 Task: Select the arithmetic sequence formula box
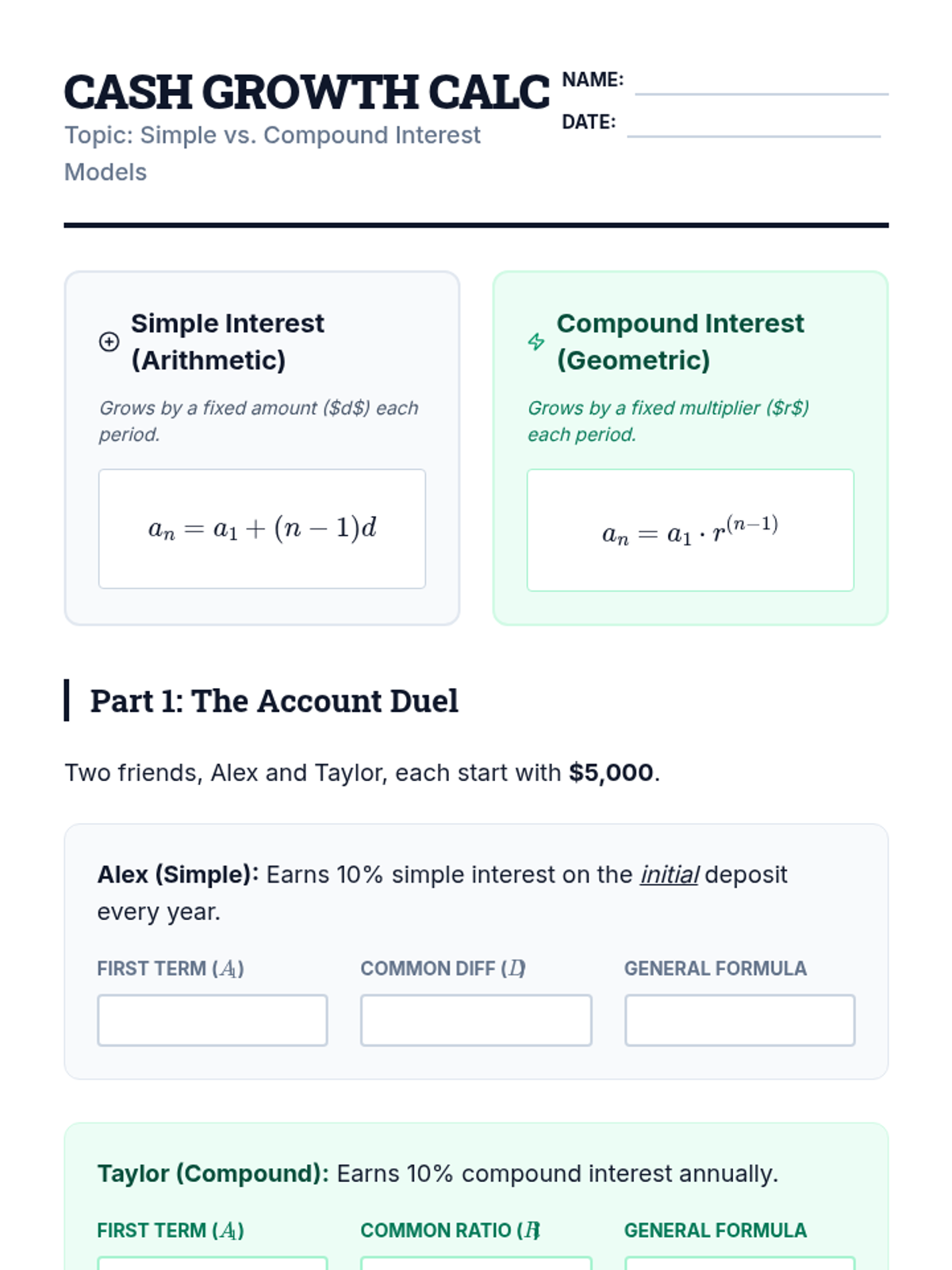tap(262, 529)
